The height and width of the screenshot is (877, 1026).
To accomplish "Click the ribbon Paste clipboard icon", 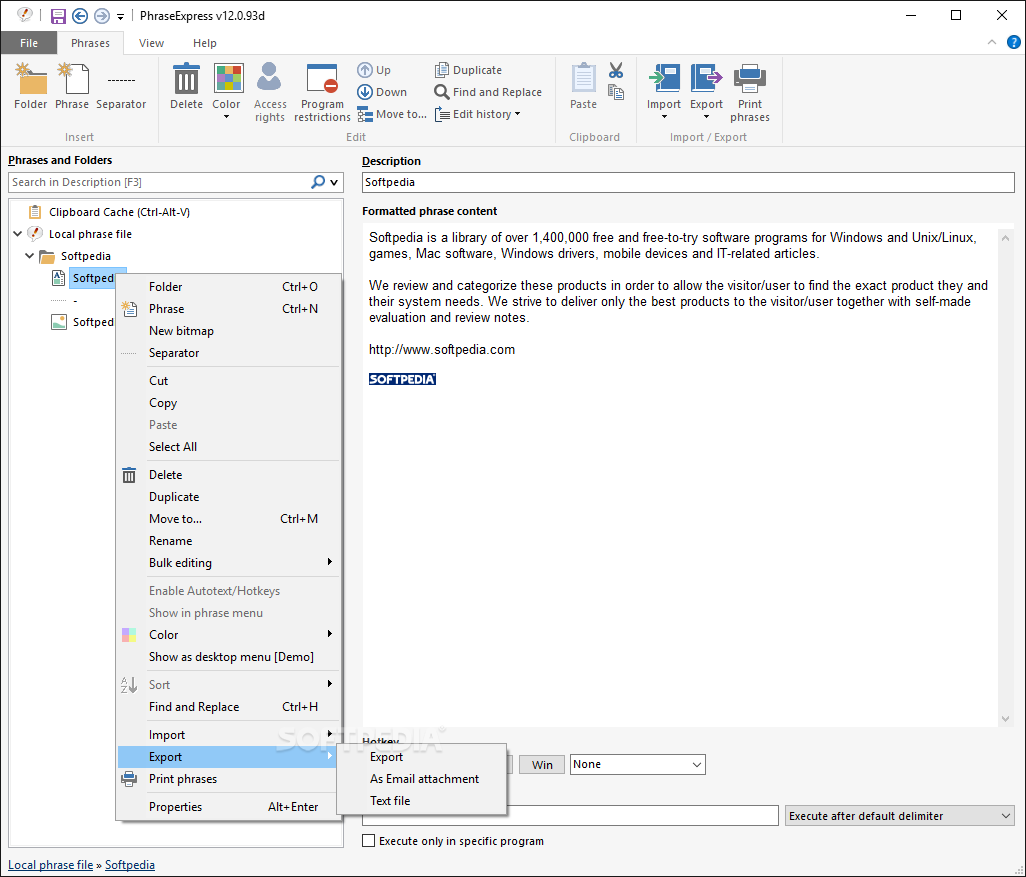I will [583, 86].
